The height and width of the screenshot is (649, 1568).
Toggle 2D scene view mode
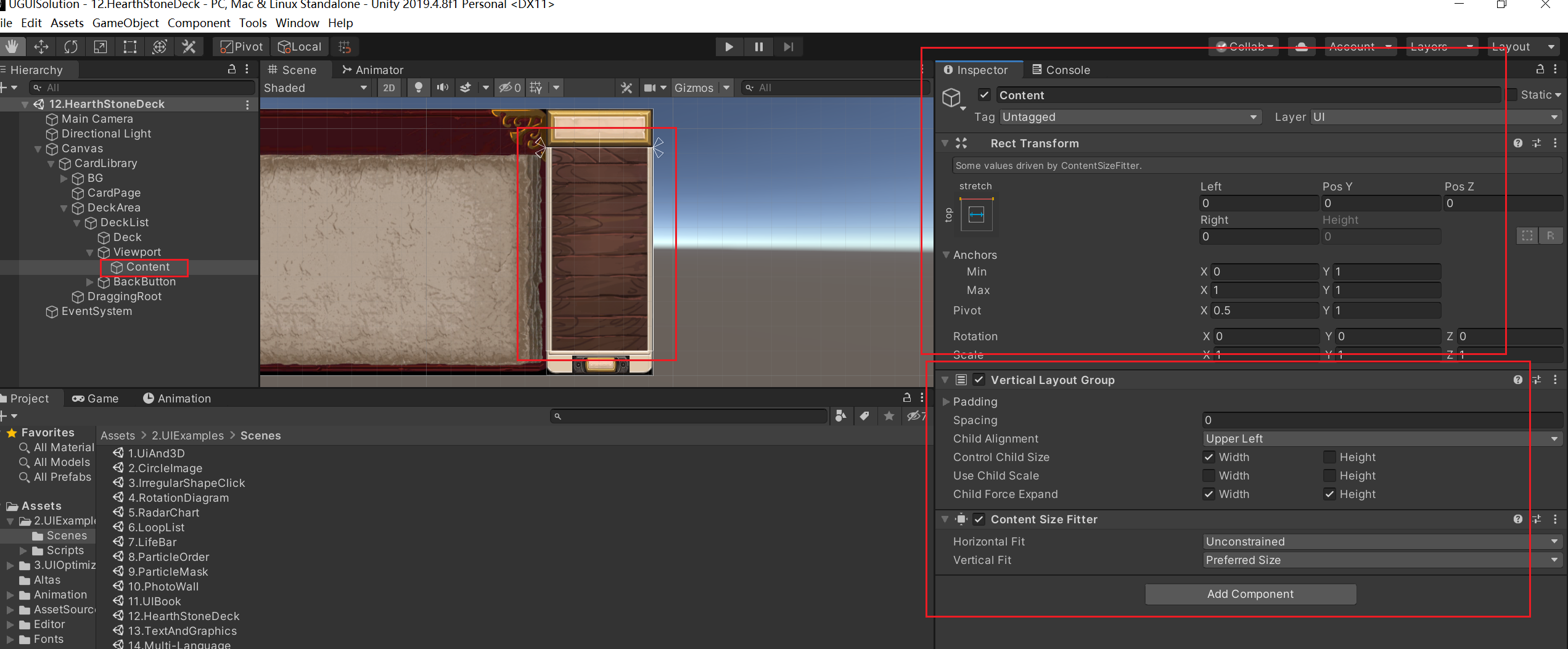click(x=389, y=88)
